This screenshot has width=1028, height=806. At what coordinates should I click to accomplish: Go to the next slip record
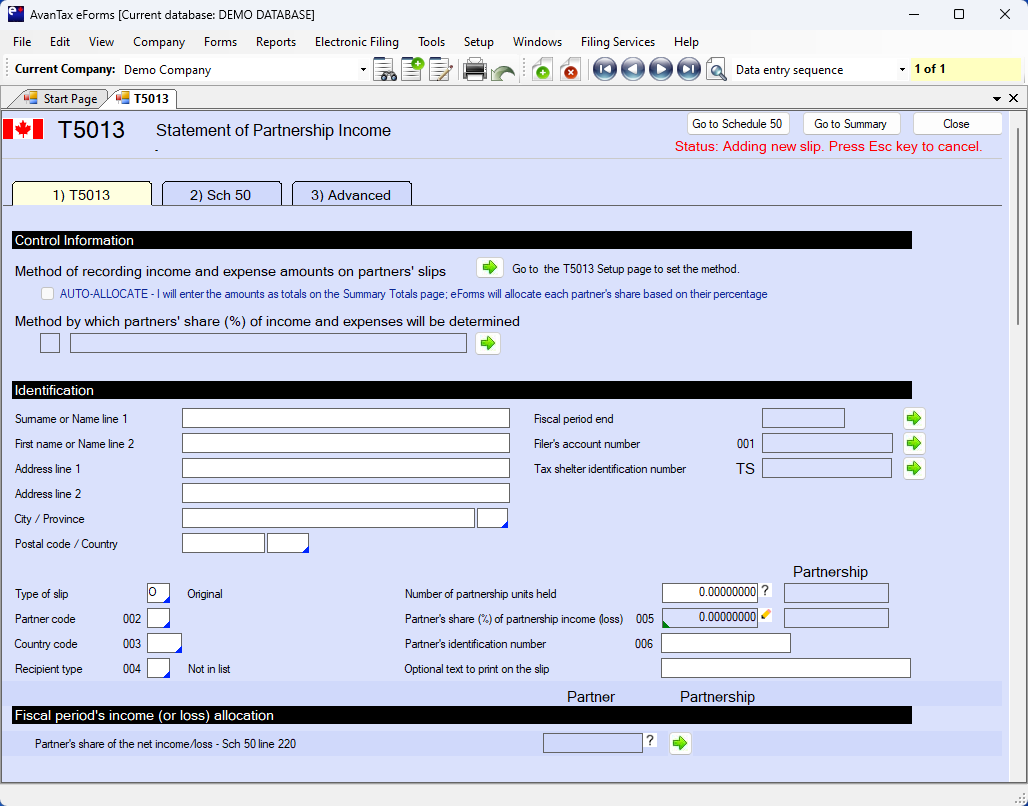[660, 70]
